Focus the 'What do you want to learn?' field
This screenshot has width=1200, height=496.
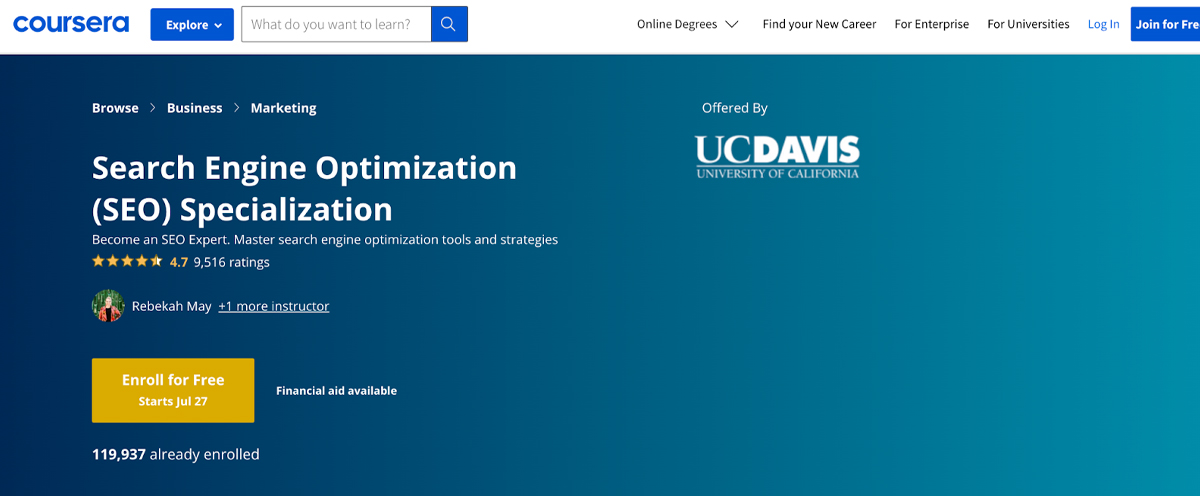(x=336, y=24)
